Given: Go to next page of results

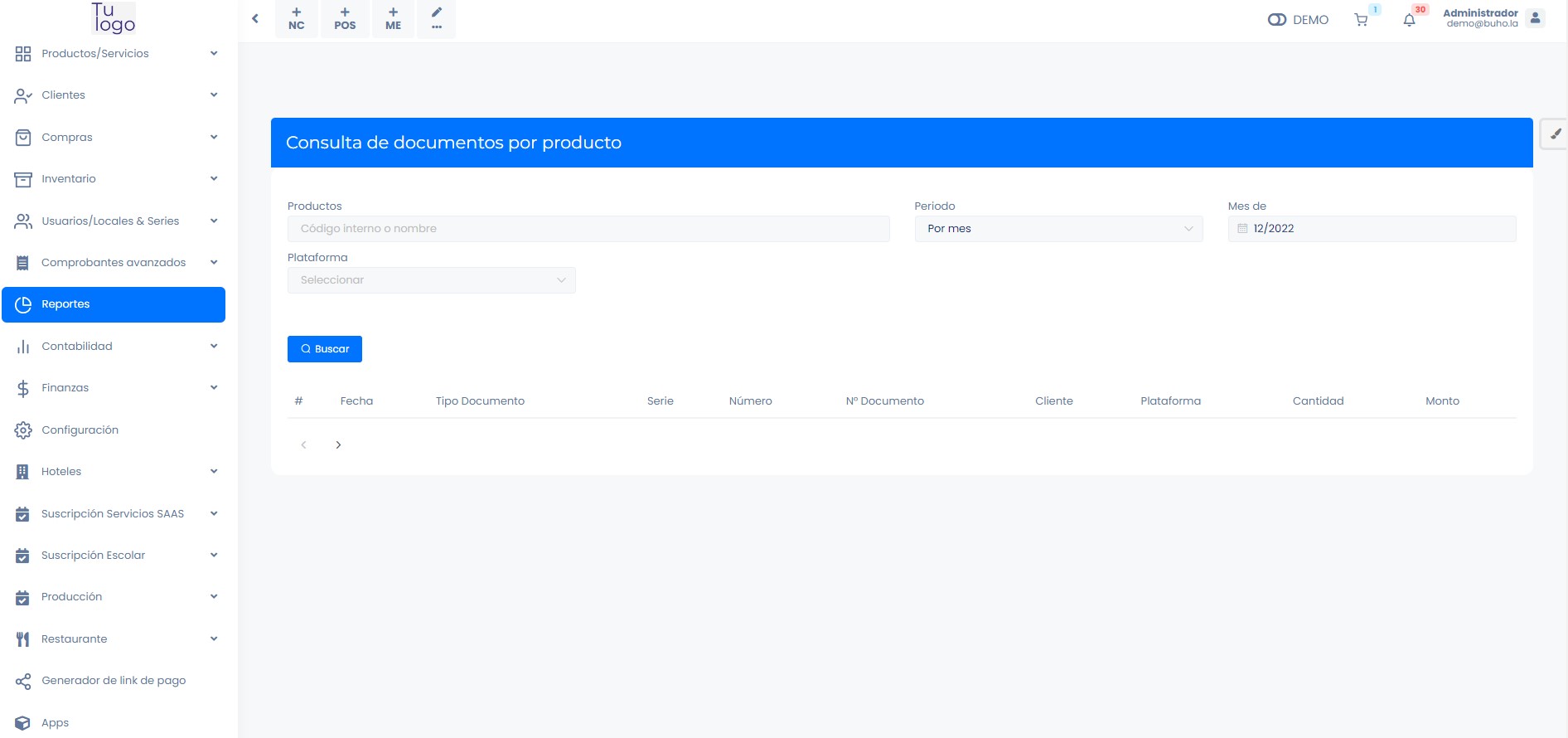Looking at the screenshot, I should click(338, 445).
